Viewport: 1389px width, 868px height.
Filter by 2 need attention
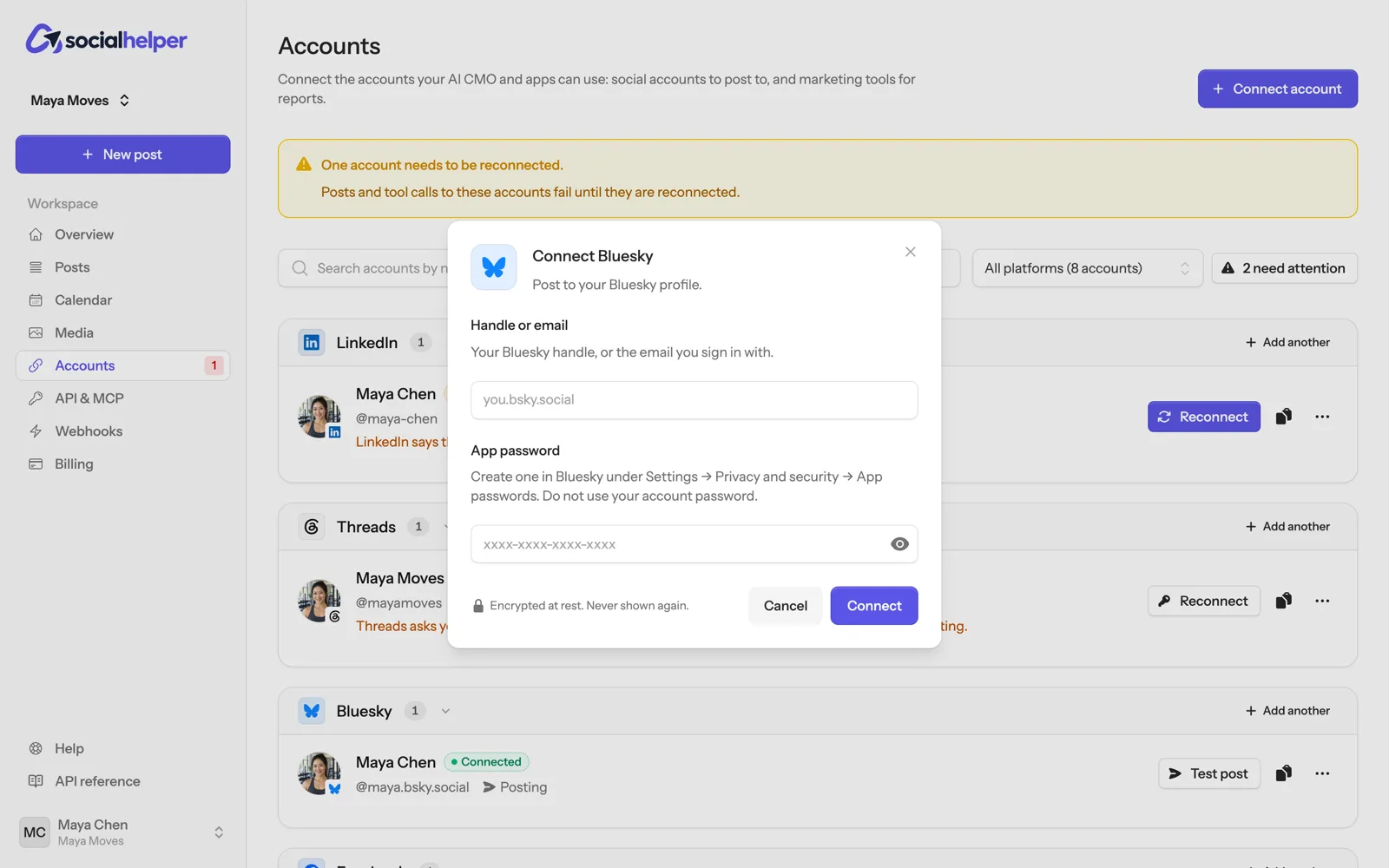[1284, 268]
